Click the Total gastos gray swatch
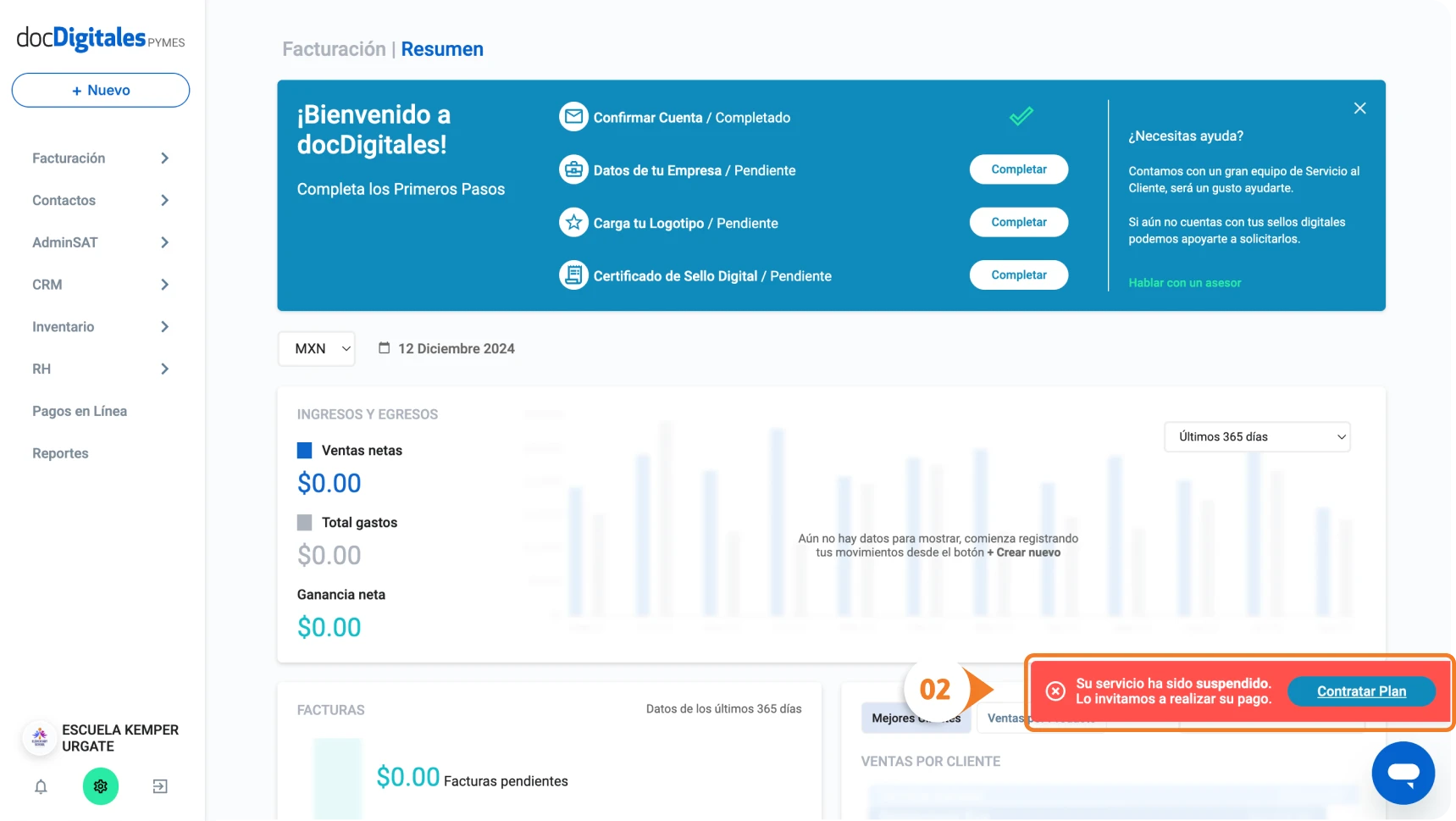Viewport: 1456px width, 821px height. point(304,523)
